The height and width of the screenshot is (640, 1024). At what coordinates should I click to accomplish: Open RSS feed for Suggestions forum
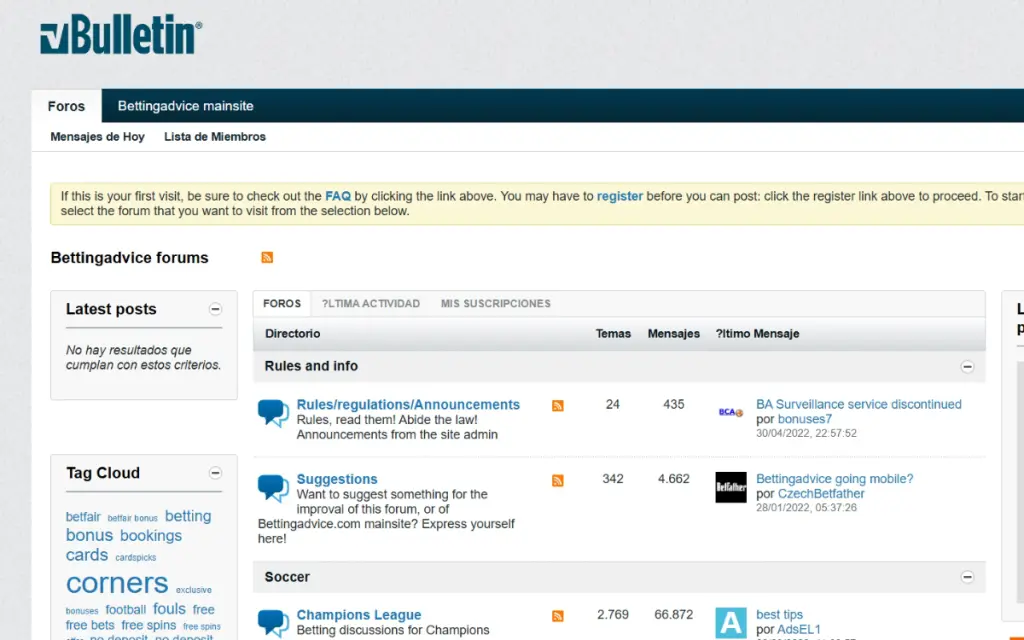click(x=558, y=481)
